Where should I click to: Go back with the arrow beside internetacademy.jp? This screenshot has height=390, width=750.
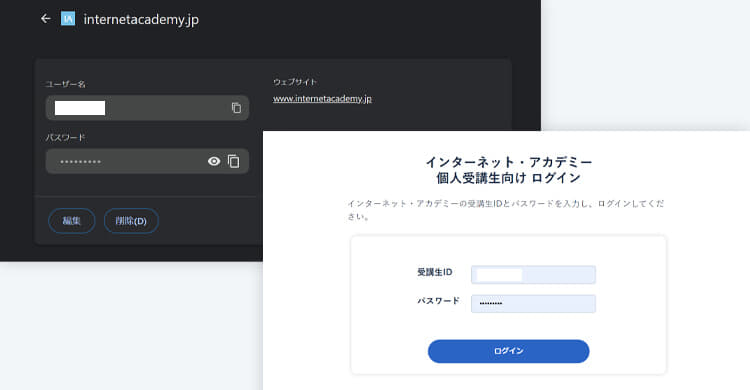(45, 19)
